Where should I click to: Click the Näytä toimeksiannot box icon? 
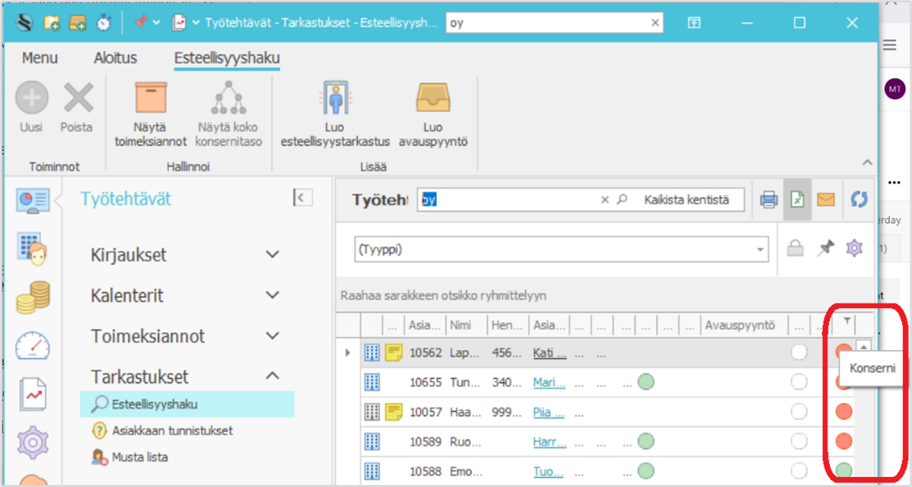point(150,101)
